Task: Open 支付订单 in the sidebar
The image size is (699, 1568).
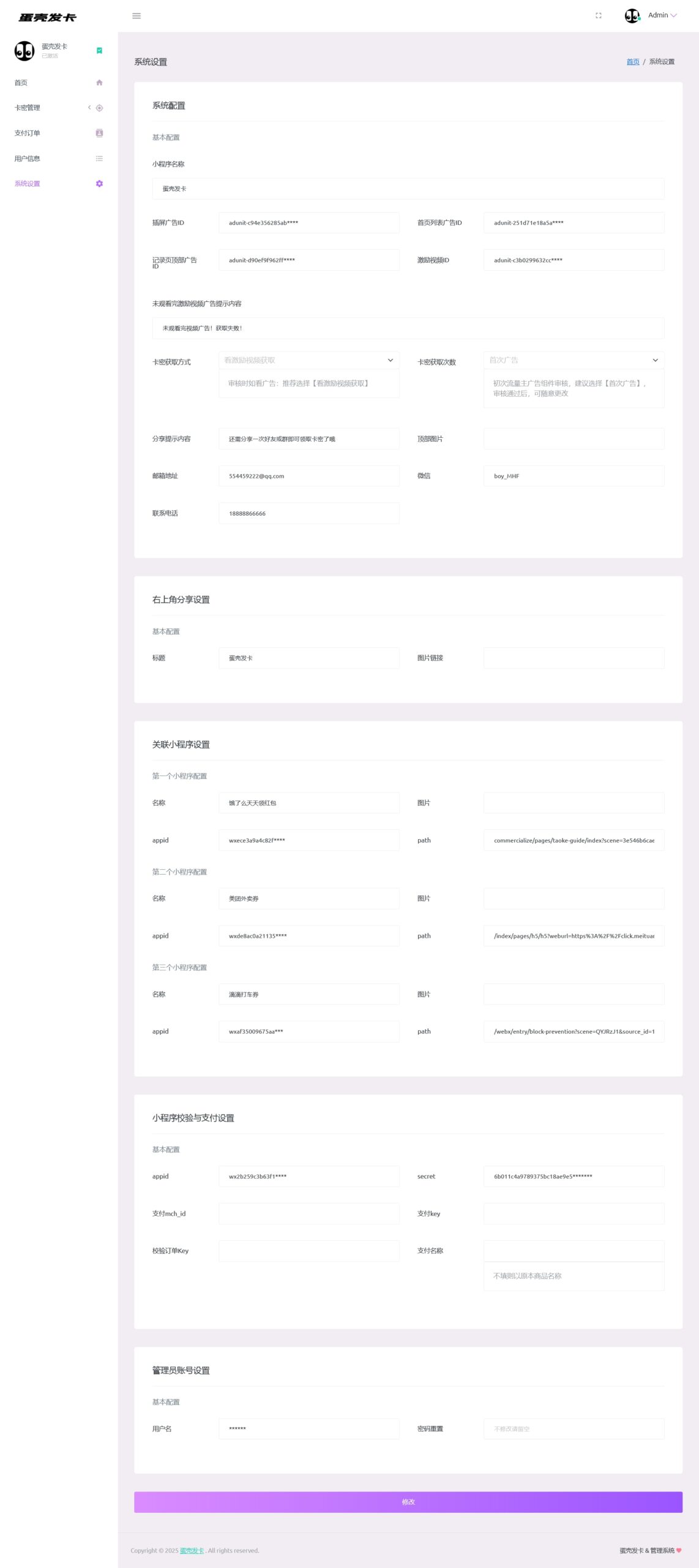Action: [28, 133]
